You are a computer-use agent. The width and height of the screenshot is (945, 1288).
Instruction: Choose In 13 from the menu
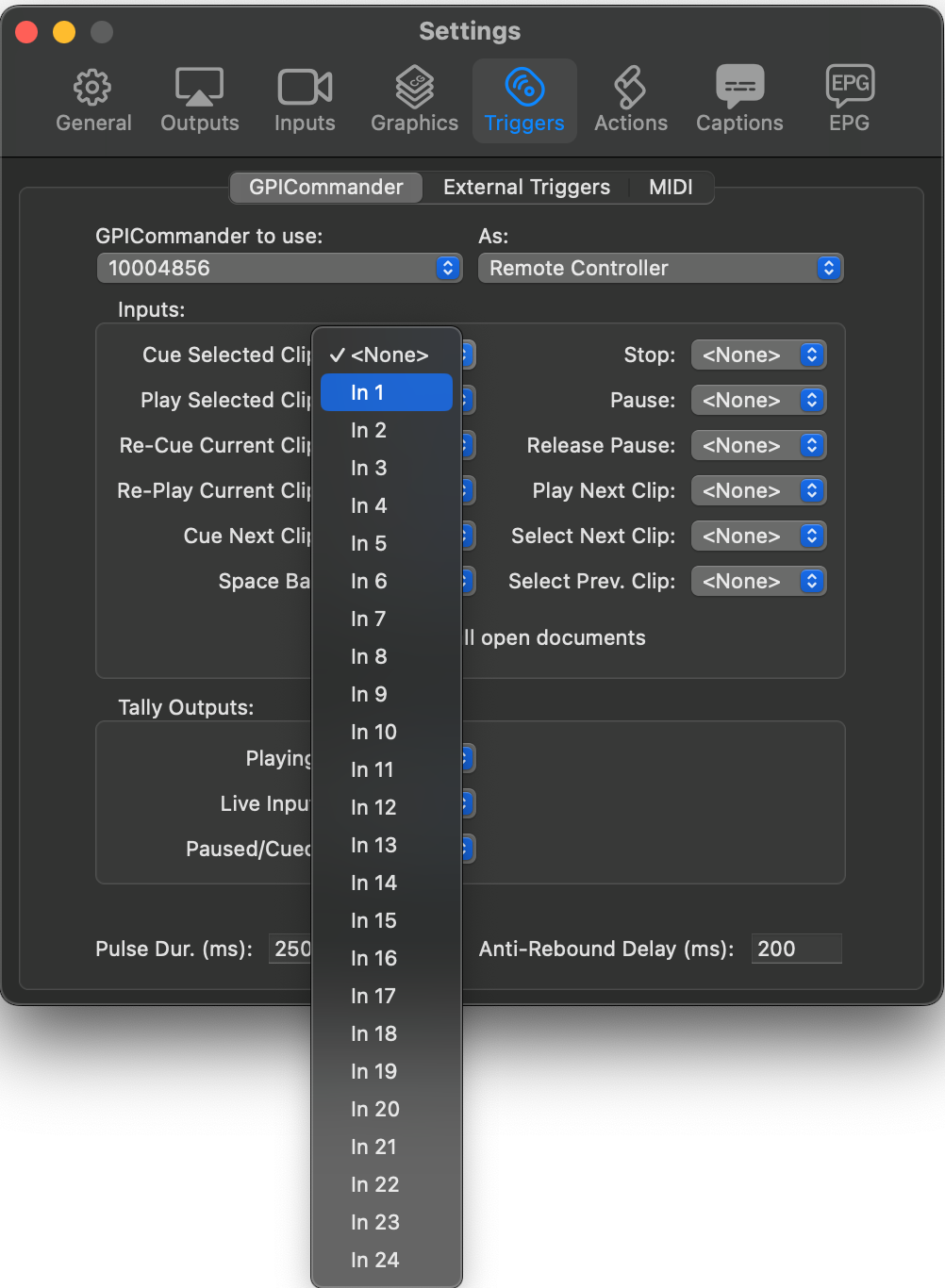pos(387,845)
